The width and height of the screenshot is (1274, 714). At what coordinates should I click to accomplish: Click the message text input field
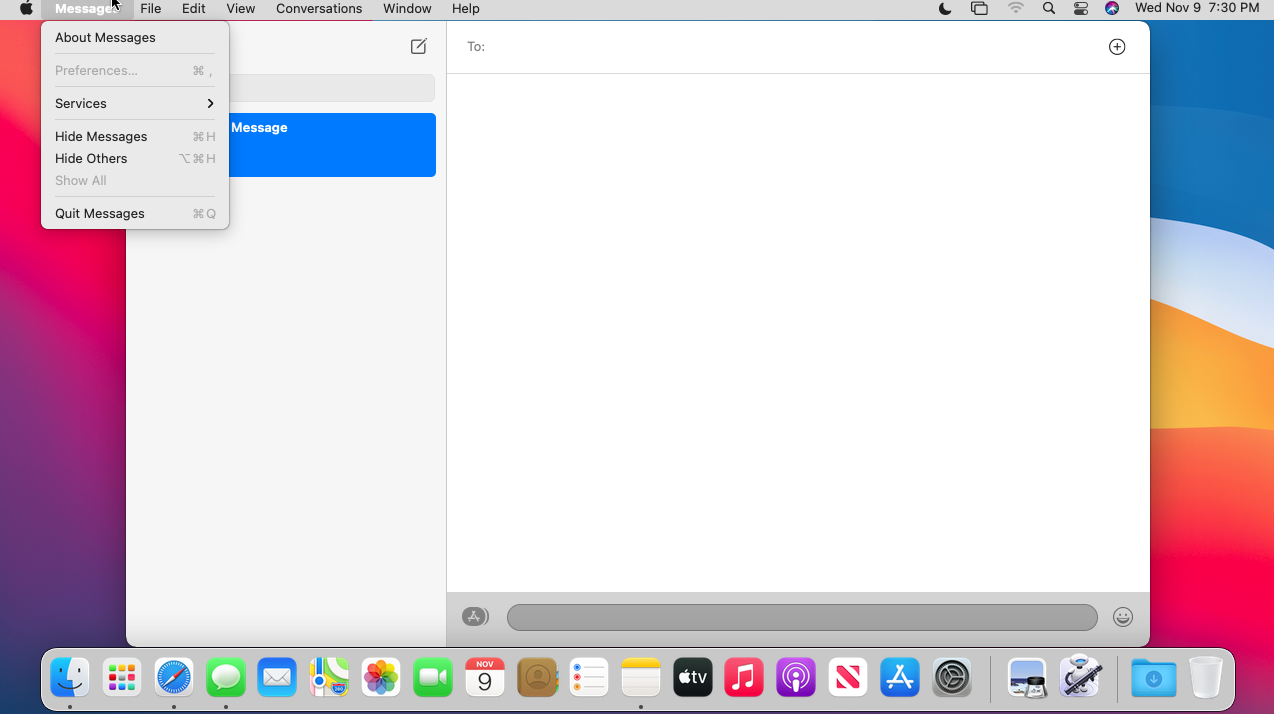tap(802, 617)
